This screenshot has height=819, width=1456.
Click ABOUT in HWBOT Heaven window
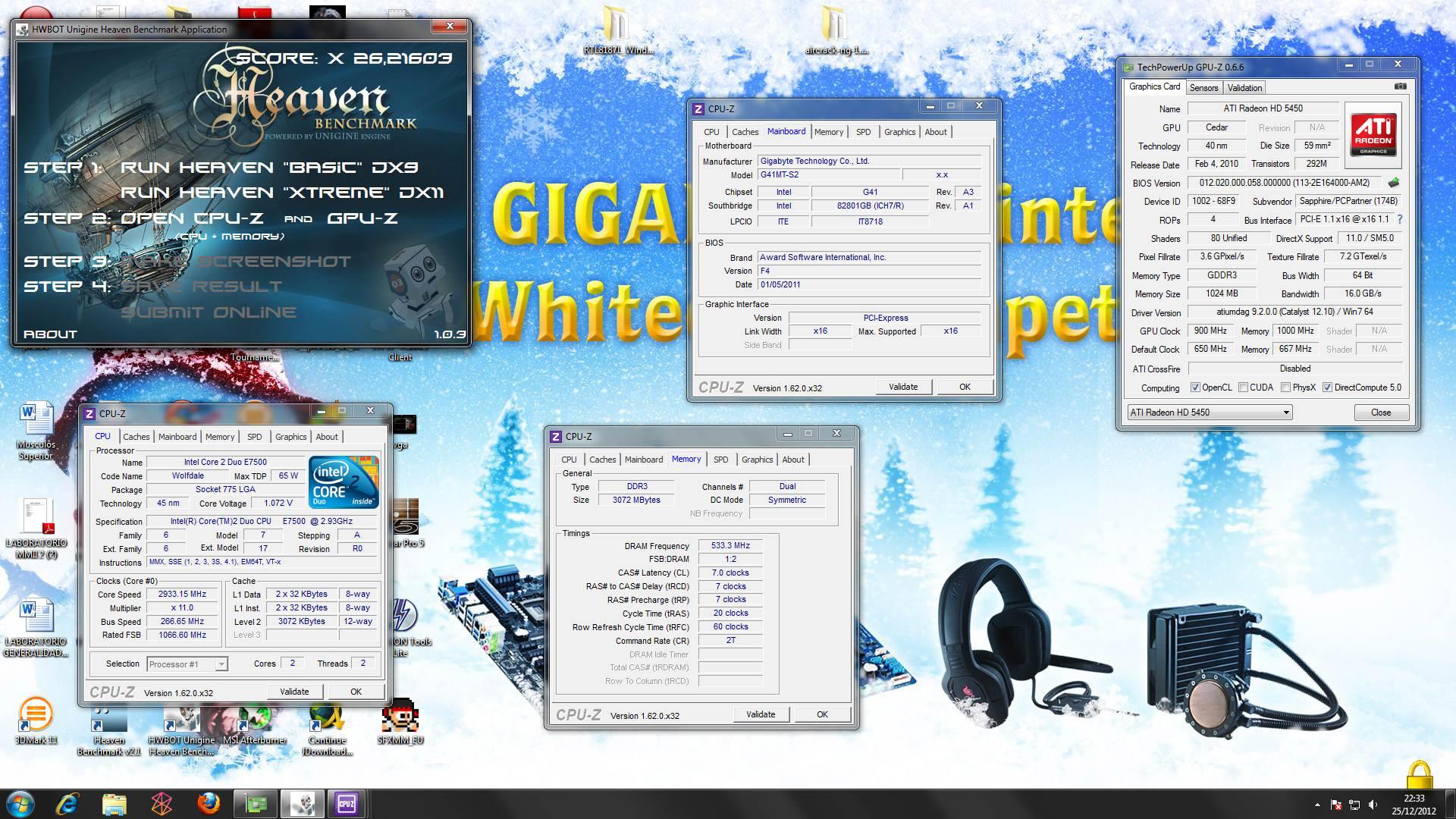coord(50,334)
